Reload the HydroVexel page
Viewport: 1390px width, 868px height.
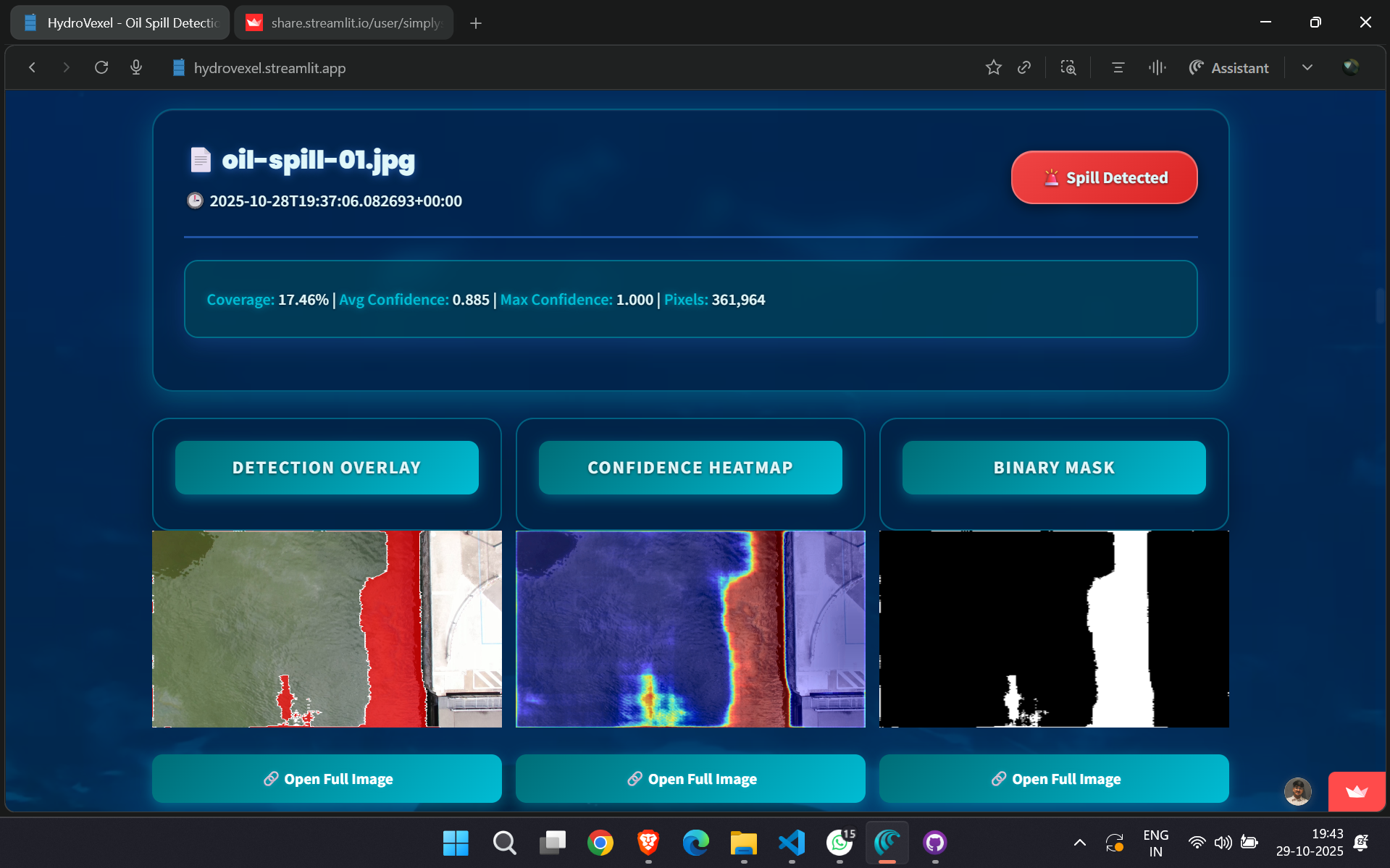click(x=101, y=67)
